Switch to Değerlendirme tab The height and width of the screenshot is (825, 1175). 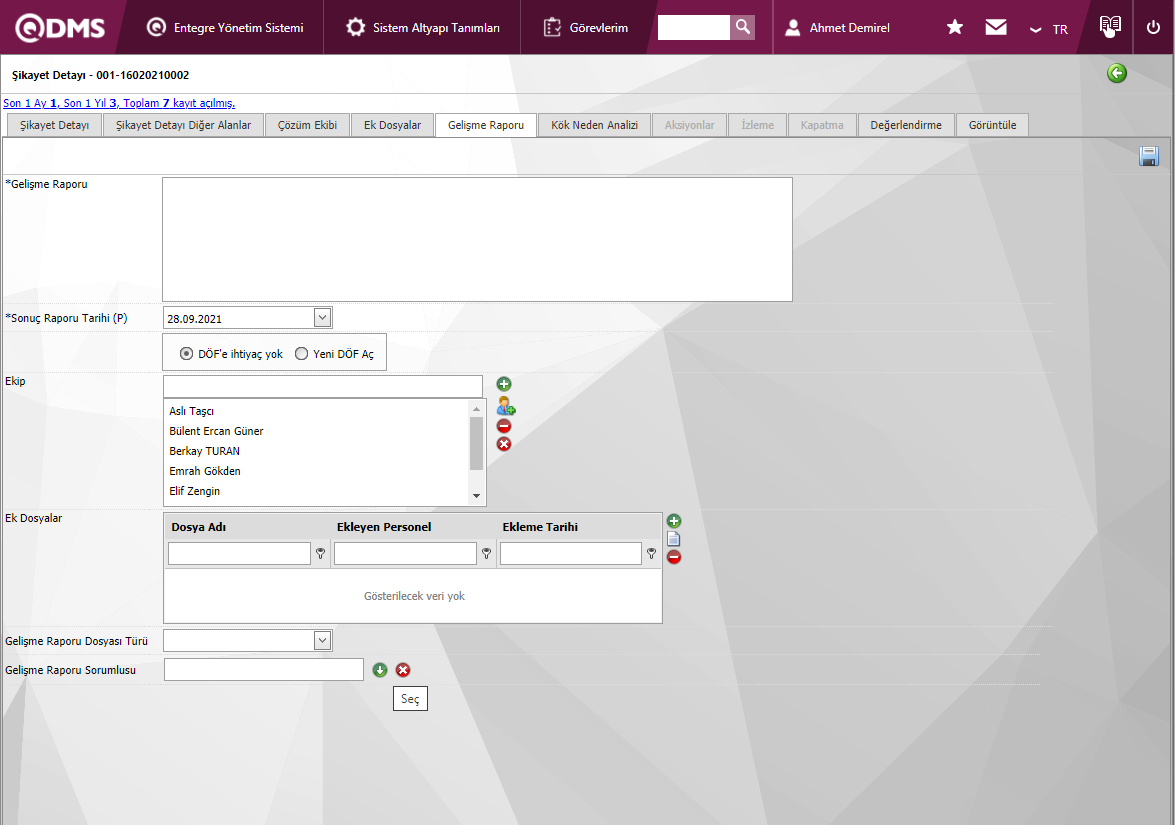(906, 125)
